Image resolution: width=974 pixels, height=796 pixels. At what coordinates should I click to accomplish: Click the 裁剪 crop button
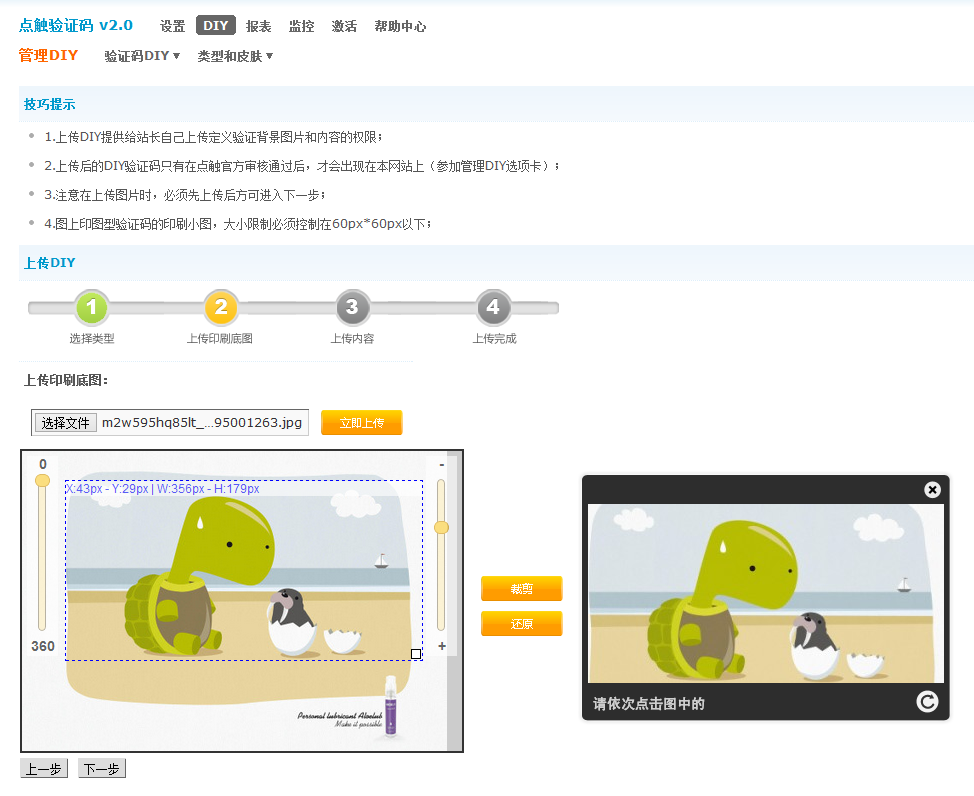tap(521, 588)
